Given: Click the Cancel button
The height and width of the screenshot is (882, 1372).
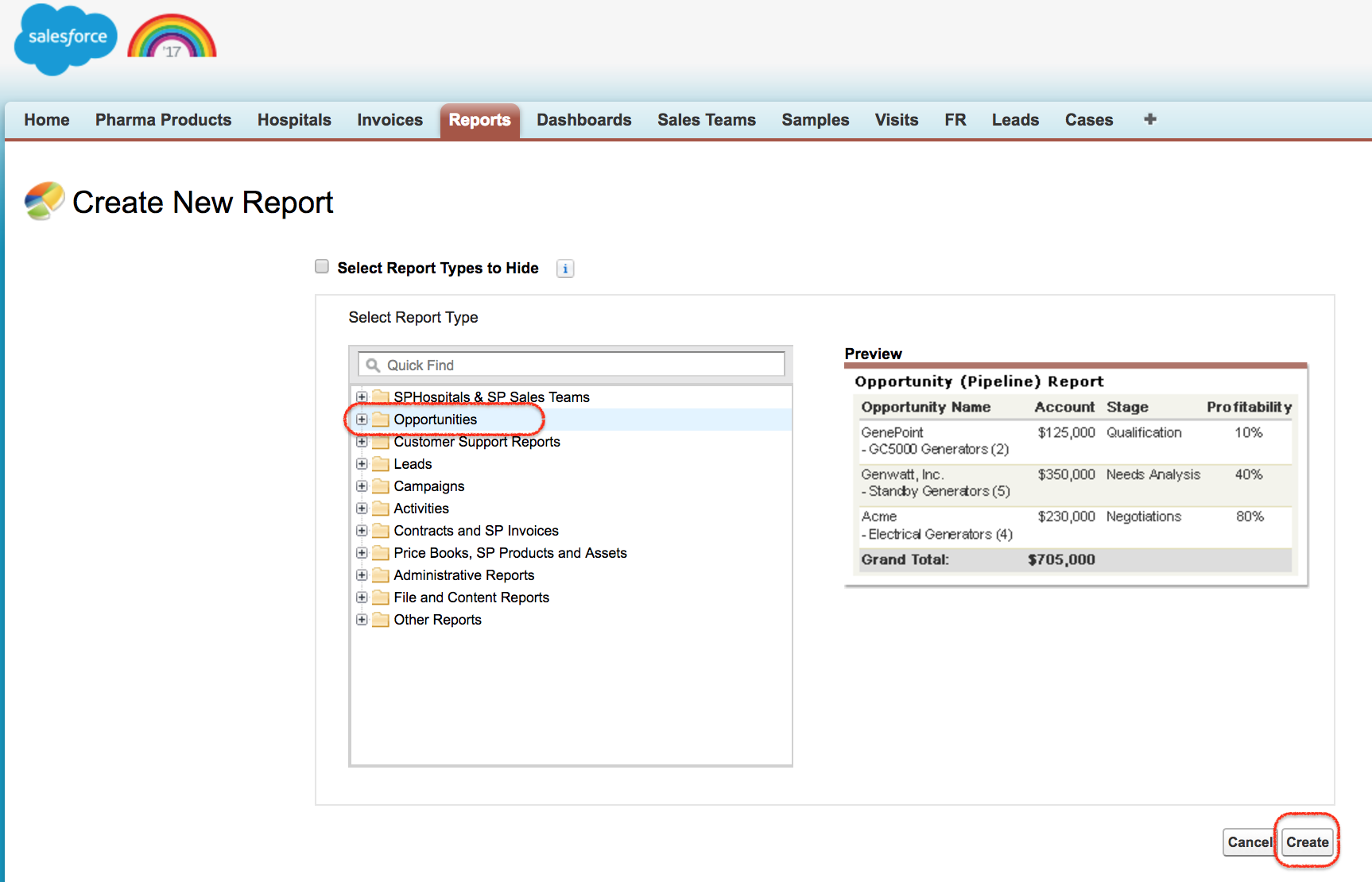Looking at the screenshot, I should 1250,842.
